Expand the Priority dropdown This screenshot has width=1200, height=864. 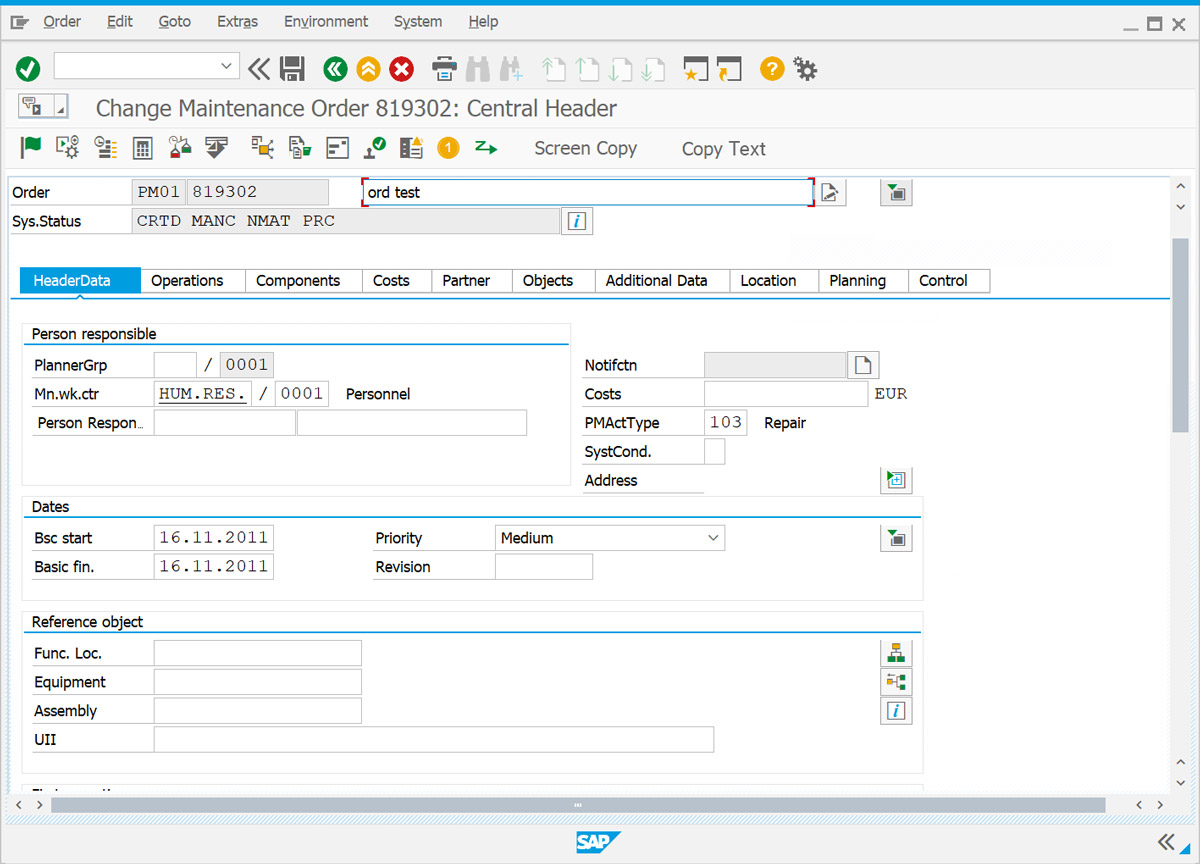(713, 538)
